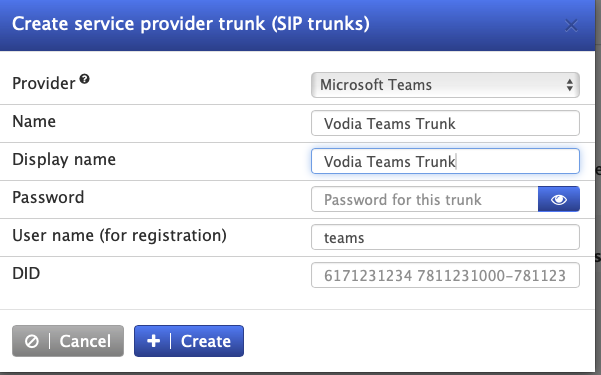Click the Name field containing Vodia Teams Trunk
This screenshot has width=601, height=375.
pyautogui.click(x=445, y=123)
